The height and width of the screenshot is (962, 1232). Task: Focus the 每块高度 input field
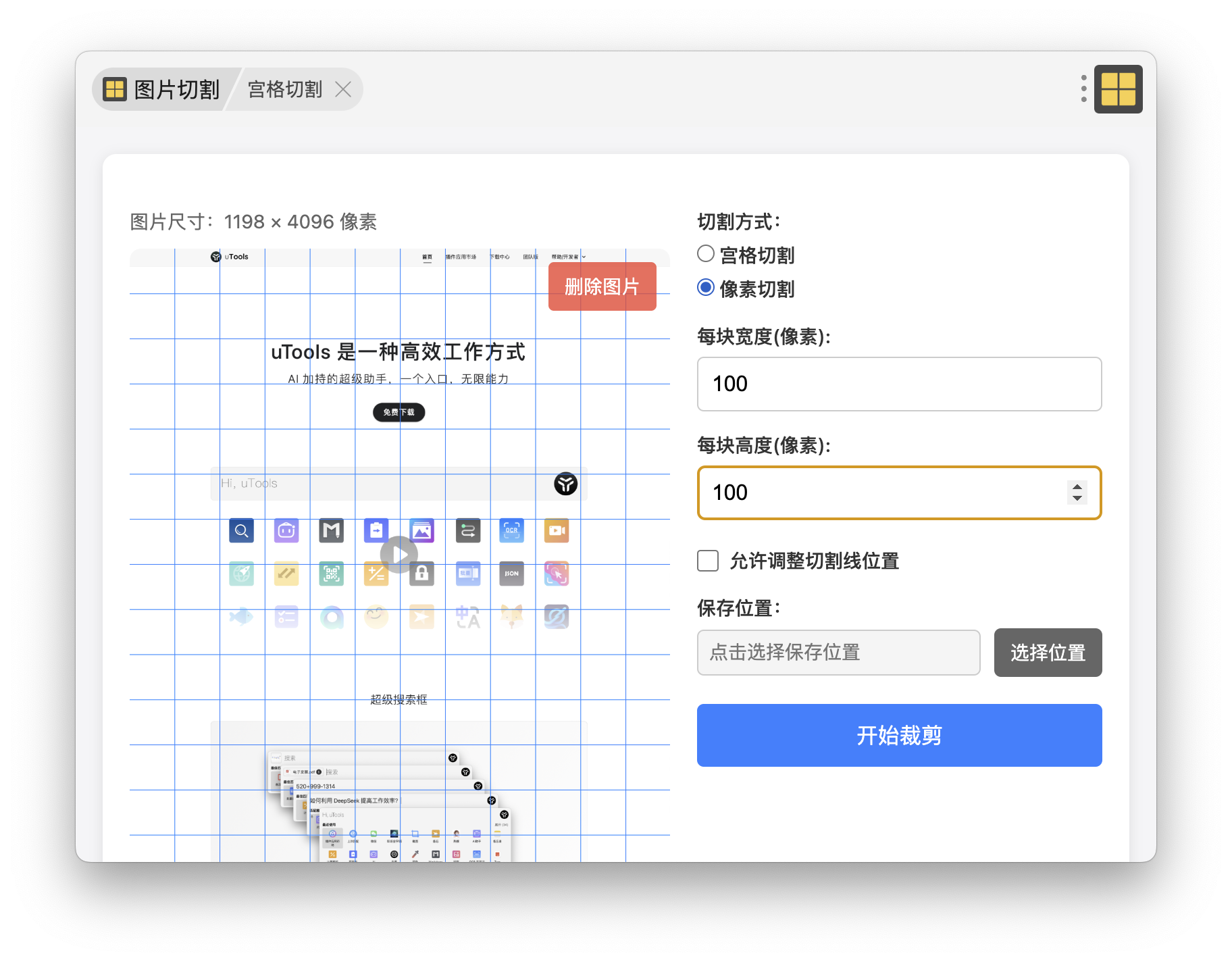point(899,492)
